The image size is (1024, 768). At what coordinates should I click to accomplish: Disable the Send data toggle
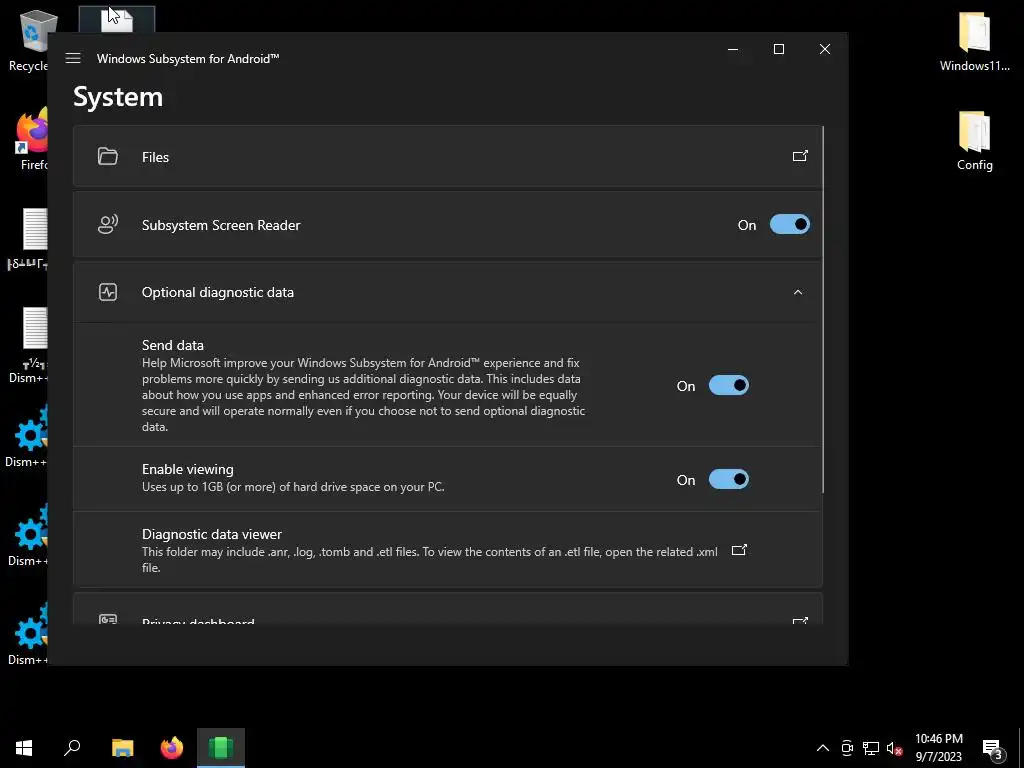[x=729, y=385]
